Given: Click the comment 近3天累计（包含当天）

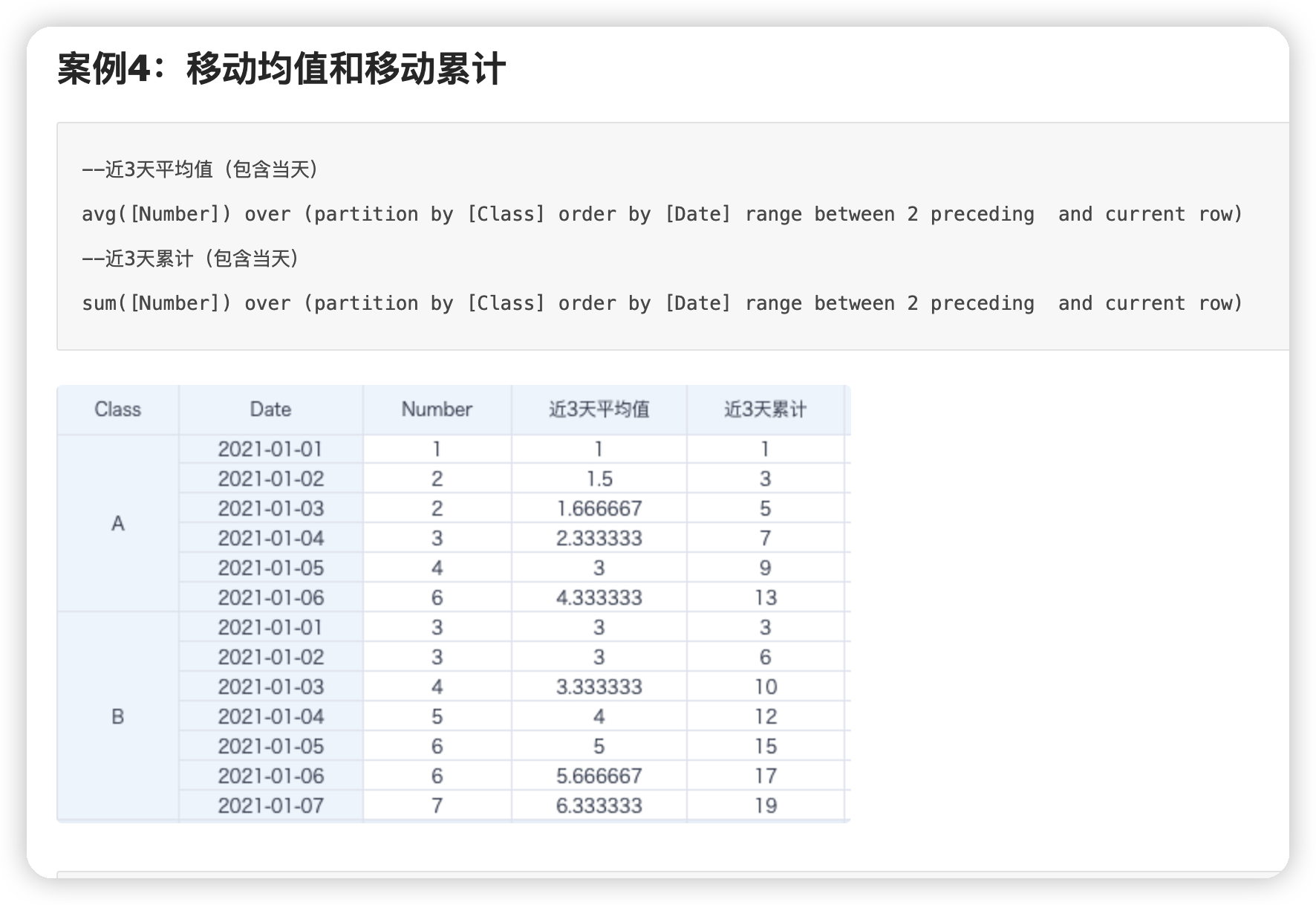Looking at the screenshot, I should [x=190, y=259].
